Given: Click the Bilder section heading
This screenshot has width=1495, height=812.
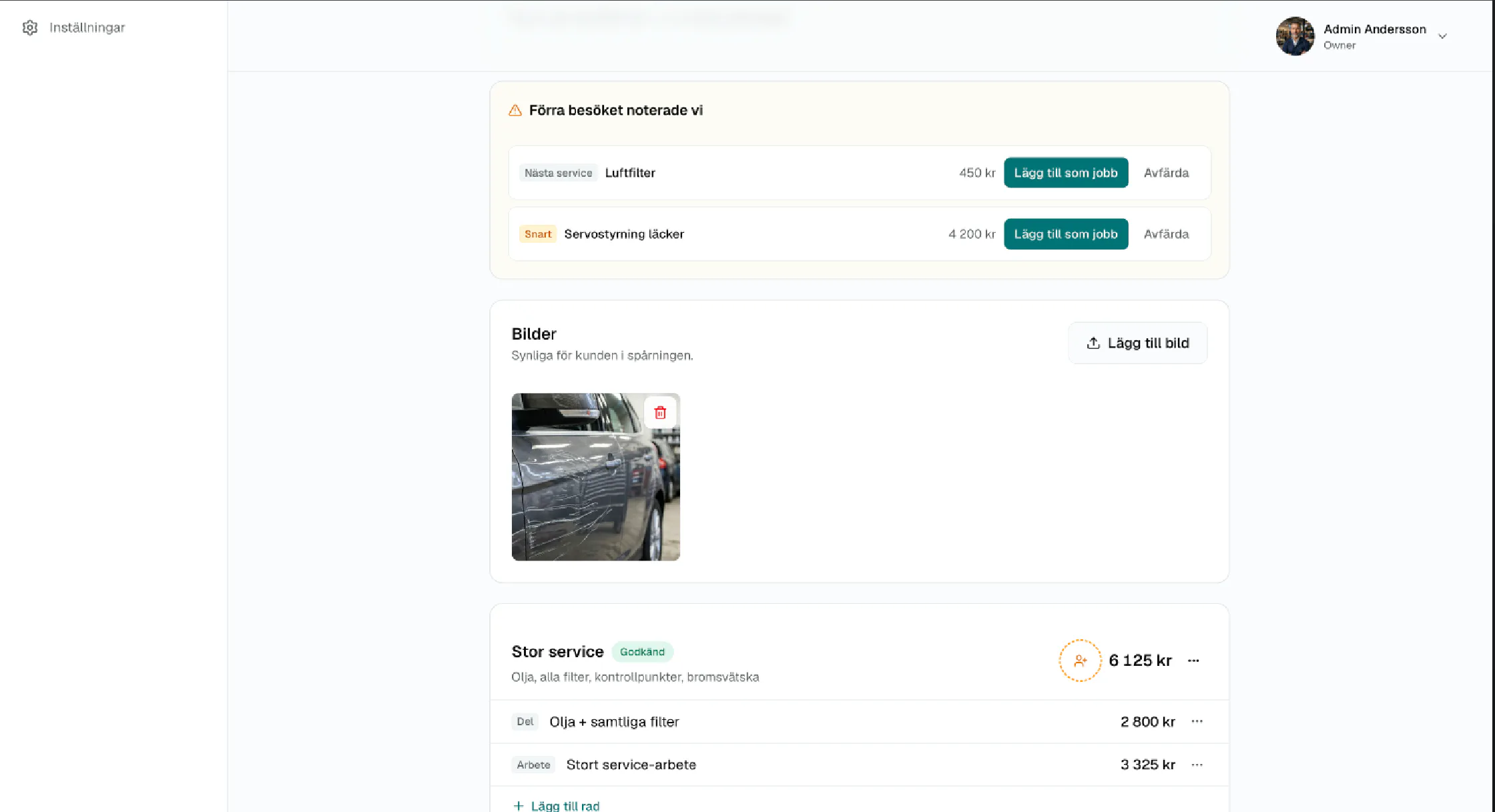Looking at the screenshot, I should click(534, 334).
